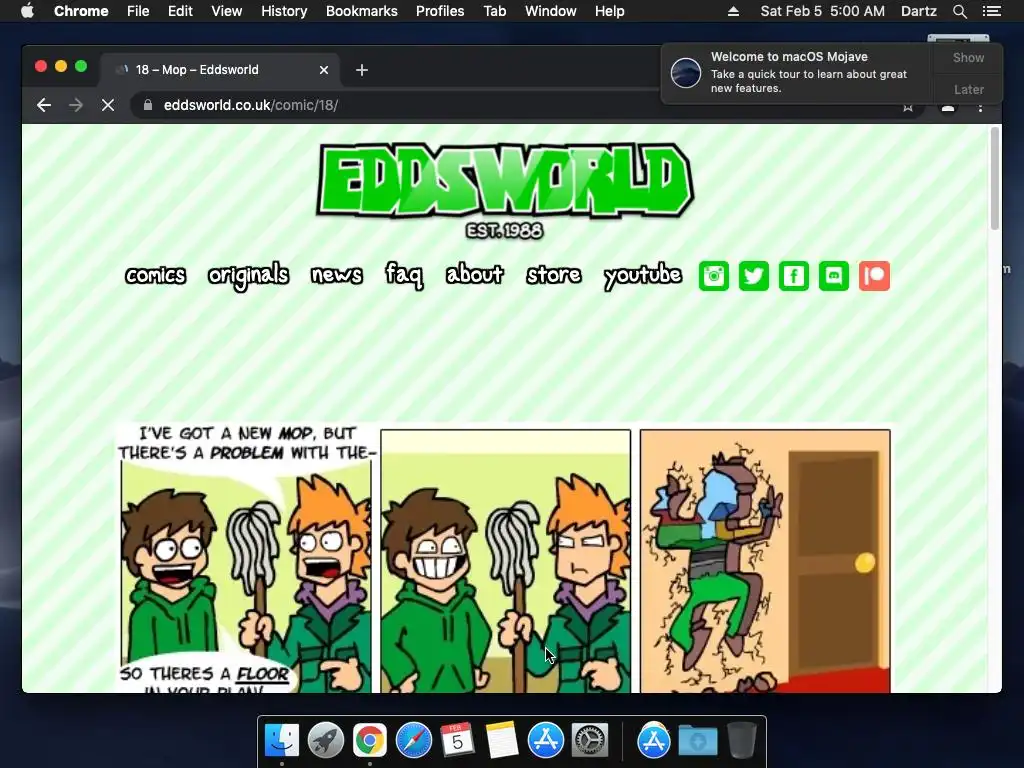1024x768 pixels.
Task: Open Finder from the dock
Action: [282, 741]
